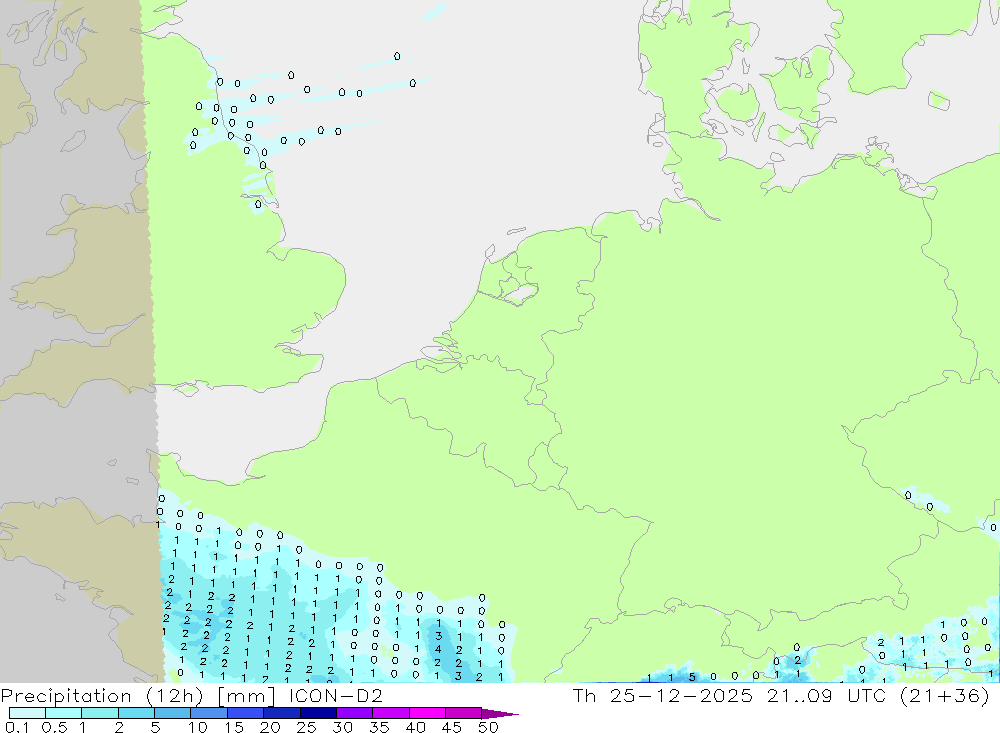Click the 5–10 mm legend color swatch

(173, 713)
